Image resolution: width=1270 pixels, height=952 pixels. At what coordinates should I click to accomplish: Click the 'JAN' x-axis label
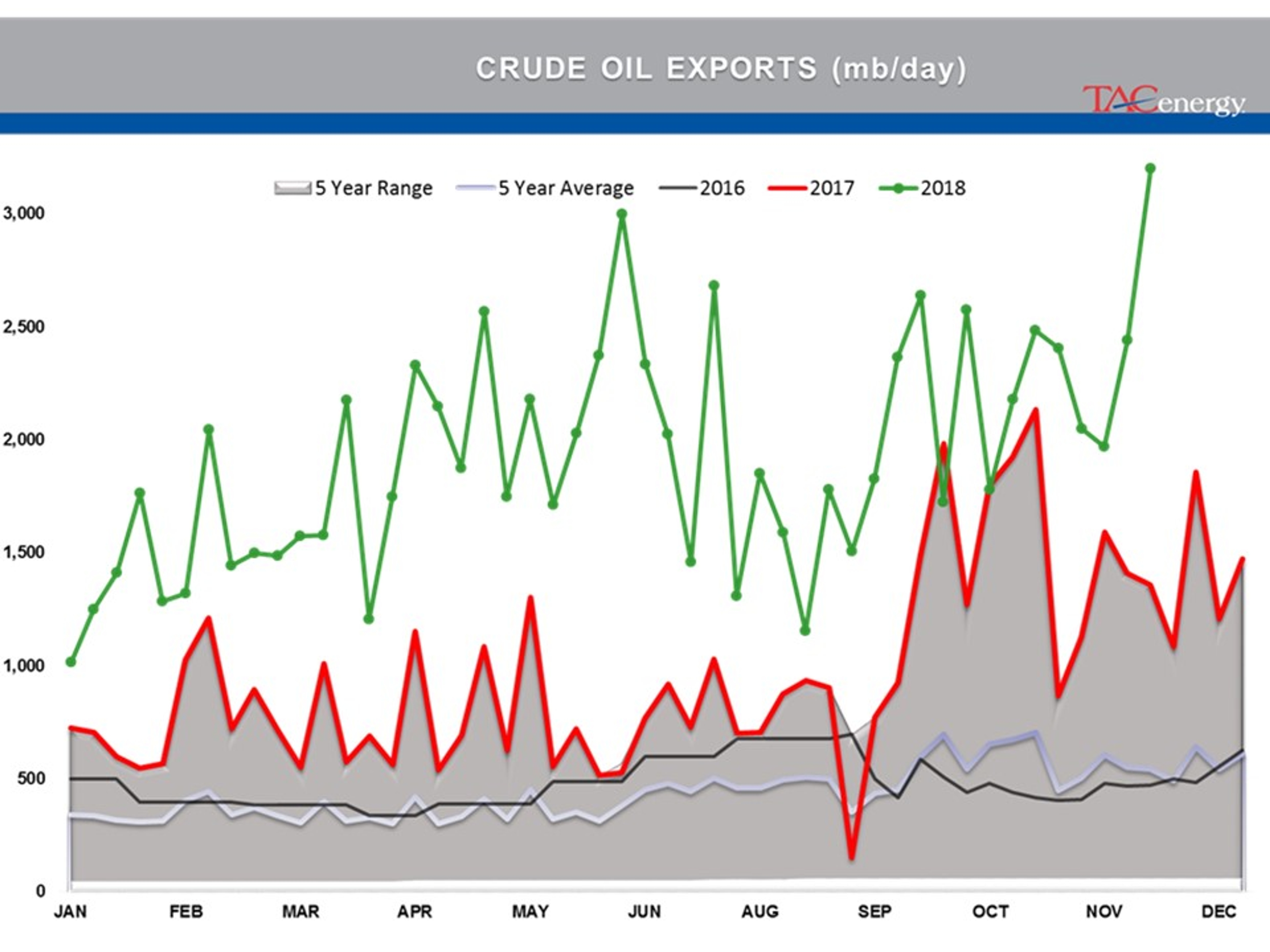click(x=70, y=911)
